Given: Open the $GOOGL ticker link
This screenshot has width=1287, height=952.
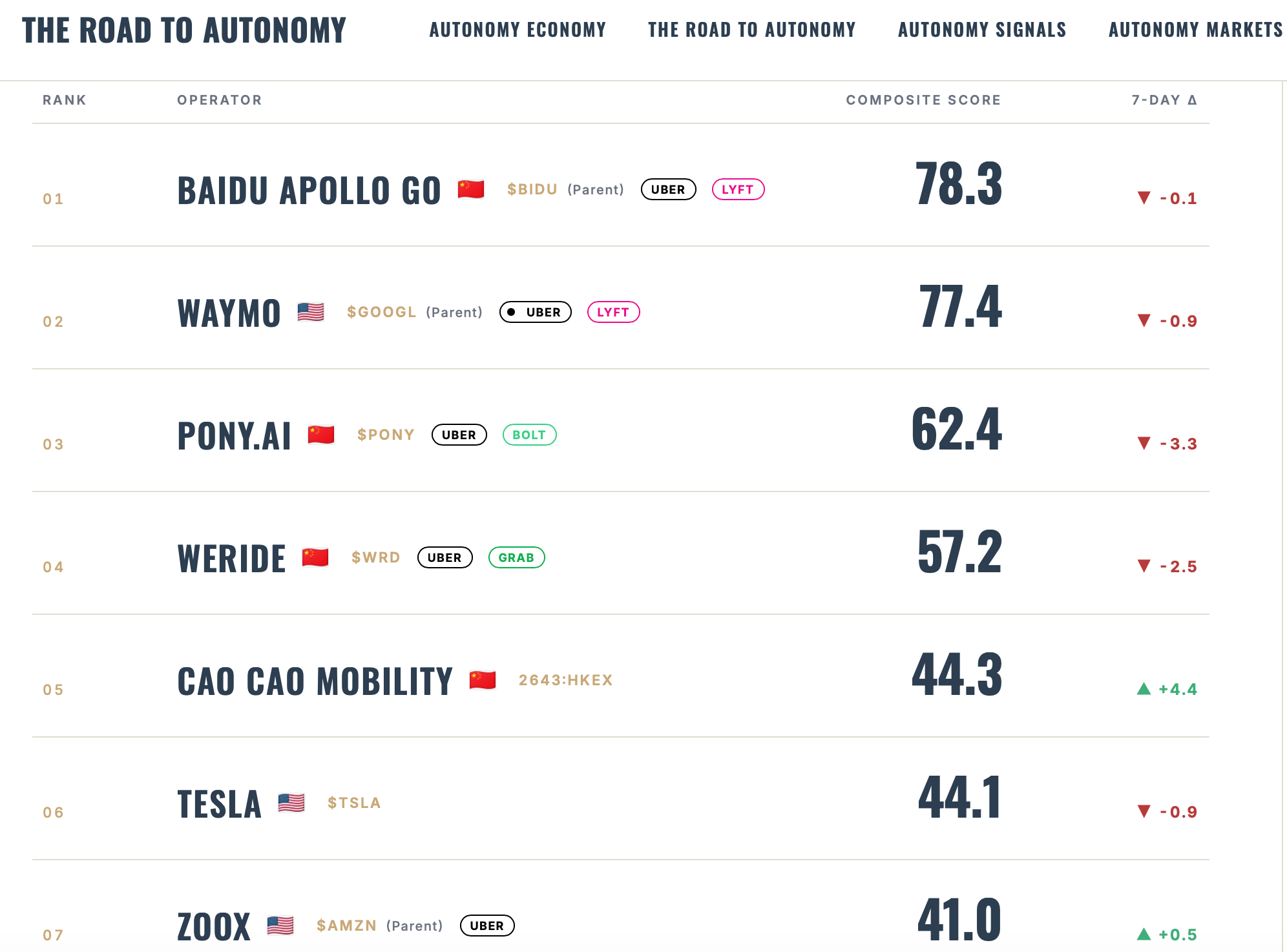Looking at the screenshot, I should 382,312.
